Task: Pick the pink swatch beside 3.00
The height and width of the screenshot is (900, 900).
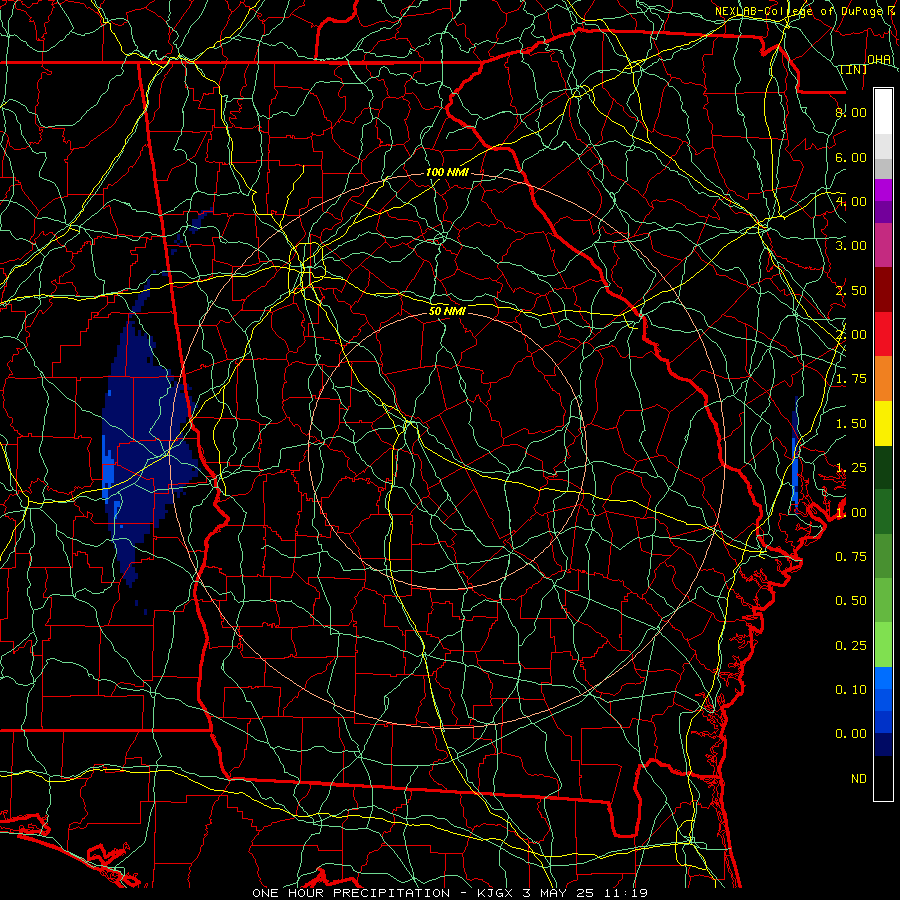Action: (x=883, y=245)
